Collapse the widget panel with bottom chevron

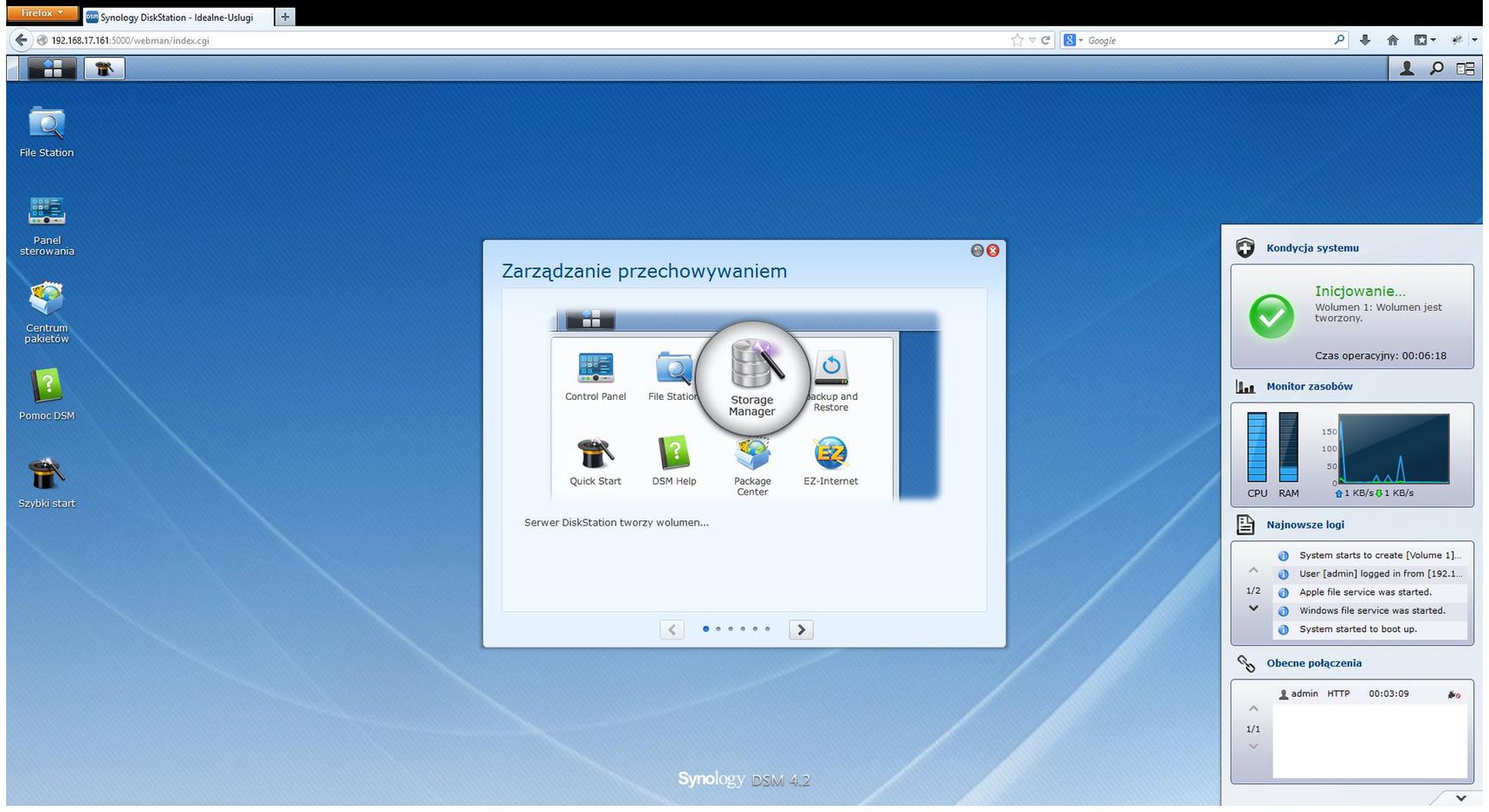pos(1460,798)
